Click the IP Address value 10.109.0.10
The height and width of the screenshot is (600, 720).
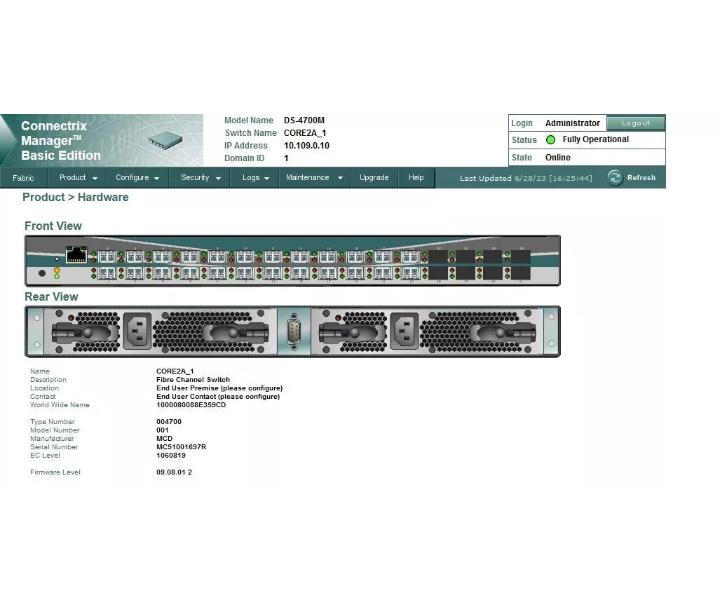[306, 146]
